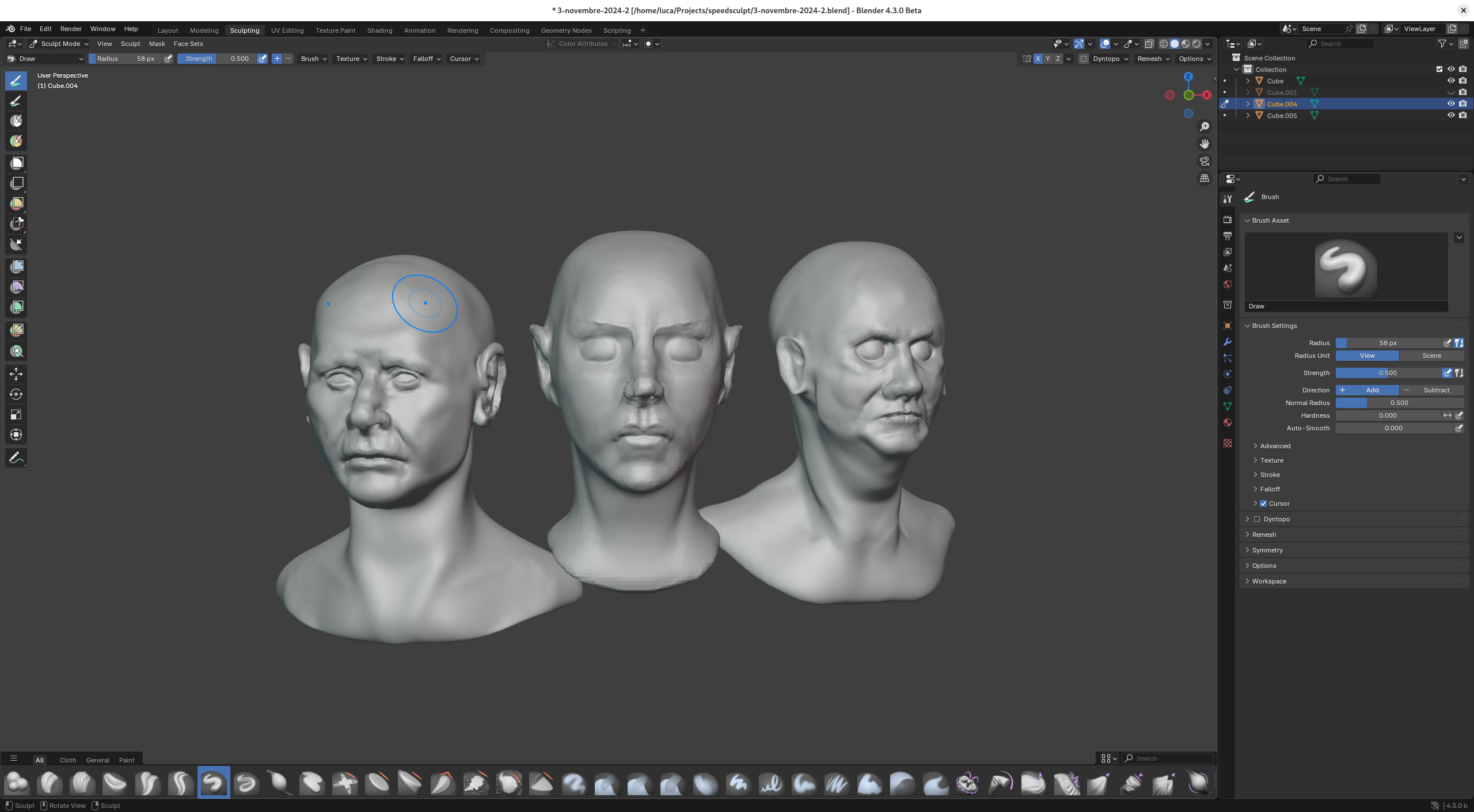This screenshot has width=1474, height=812.
Task: Select the Mask brush tool
Action: (16, 121)
